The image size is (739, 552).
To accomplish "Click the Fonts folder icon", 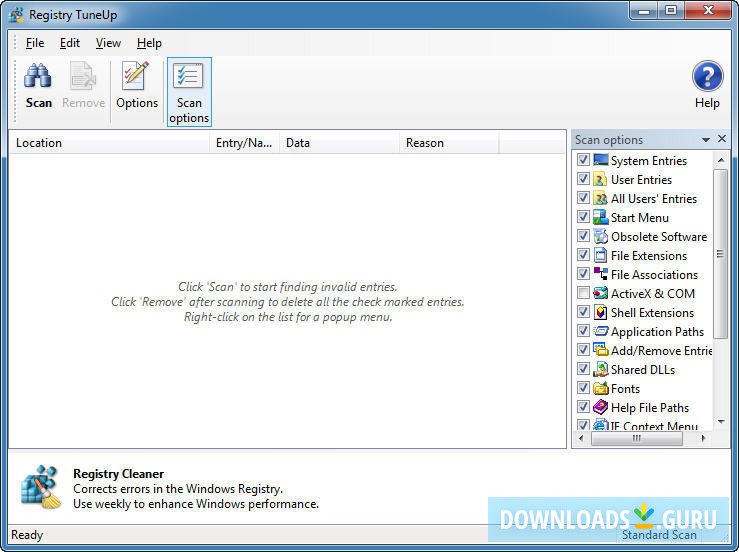I will [600, 388].
